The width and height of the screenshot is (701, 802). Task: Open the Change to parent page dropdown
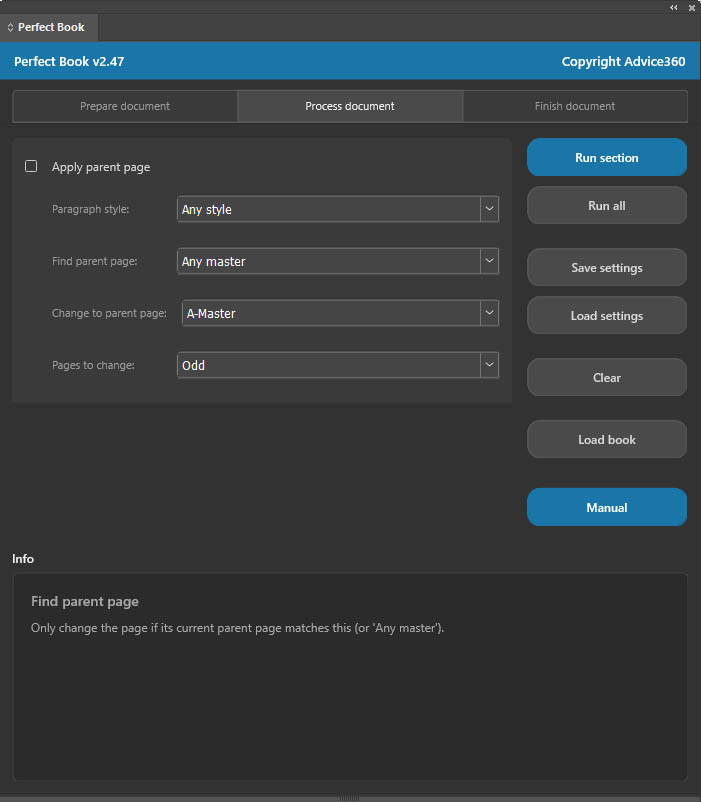coord(340,313)
